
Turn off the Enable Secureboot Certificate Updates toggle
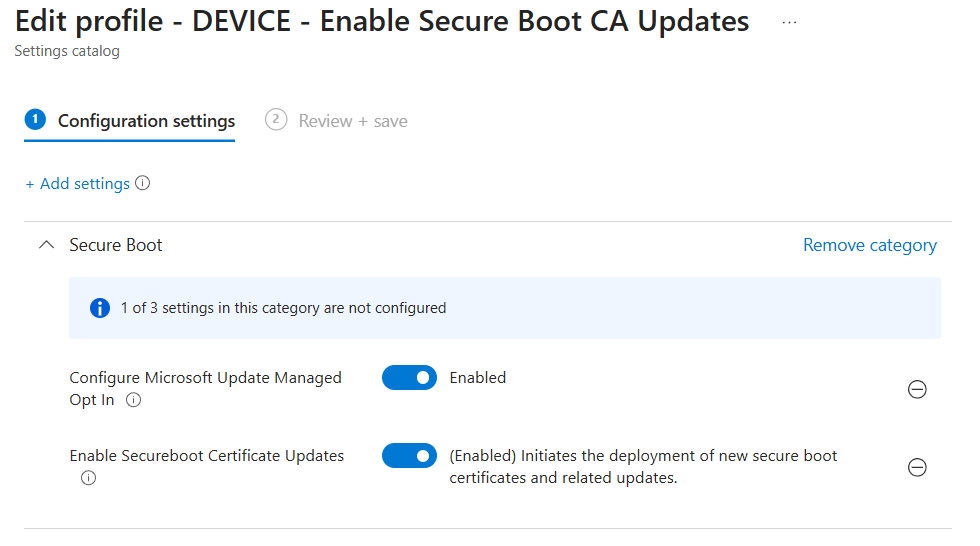[409, 456]
